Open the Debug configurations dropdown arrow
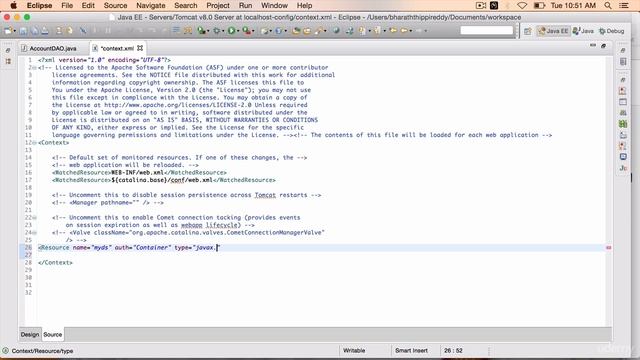This screenshot has width=640, height=360. click(x=223, y=31)
